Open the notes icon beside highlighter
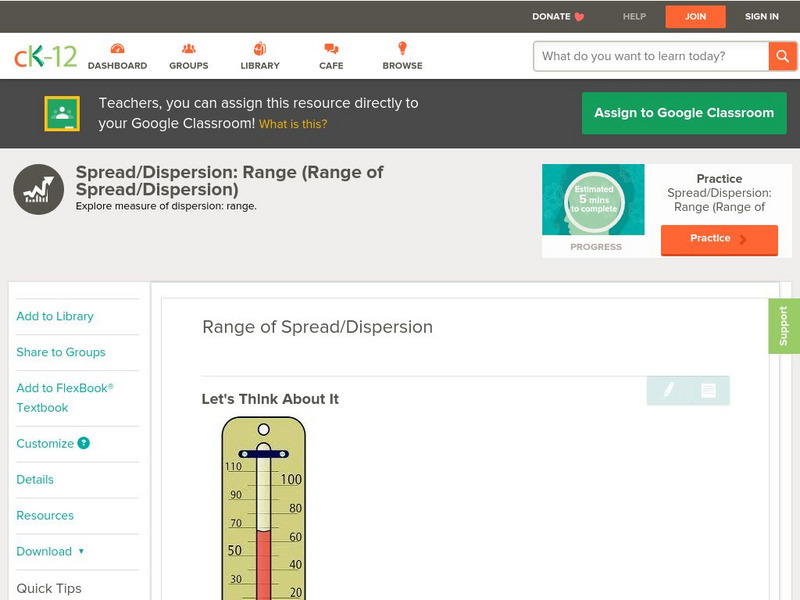Viewport: 800px width, 600px height. (708, 390)
